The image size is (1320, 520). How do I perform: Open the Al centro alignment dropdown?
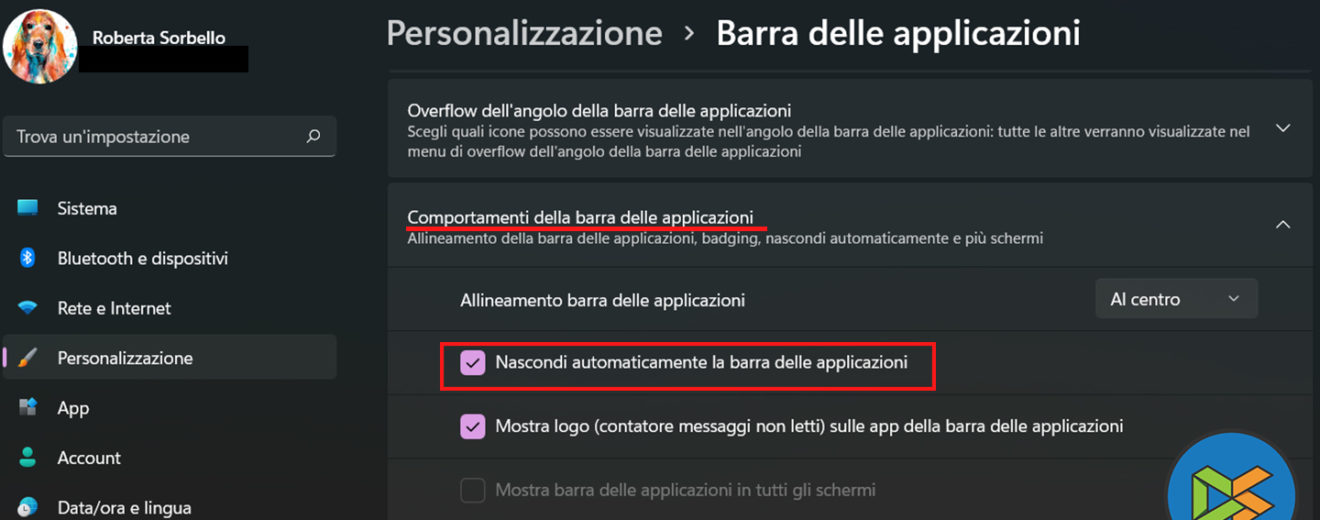point(1176,299)
